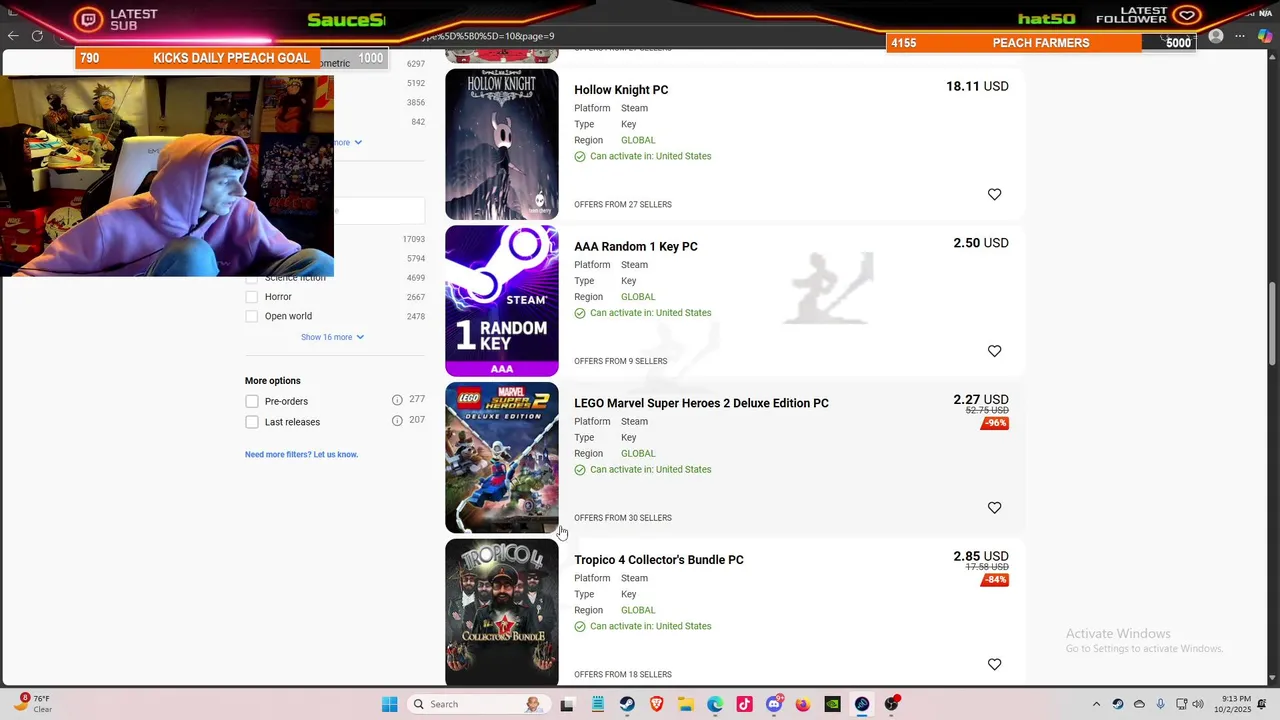Enable the Open world genre checkbox

[x=252, y=316]
